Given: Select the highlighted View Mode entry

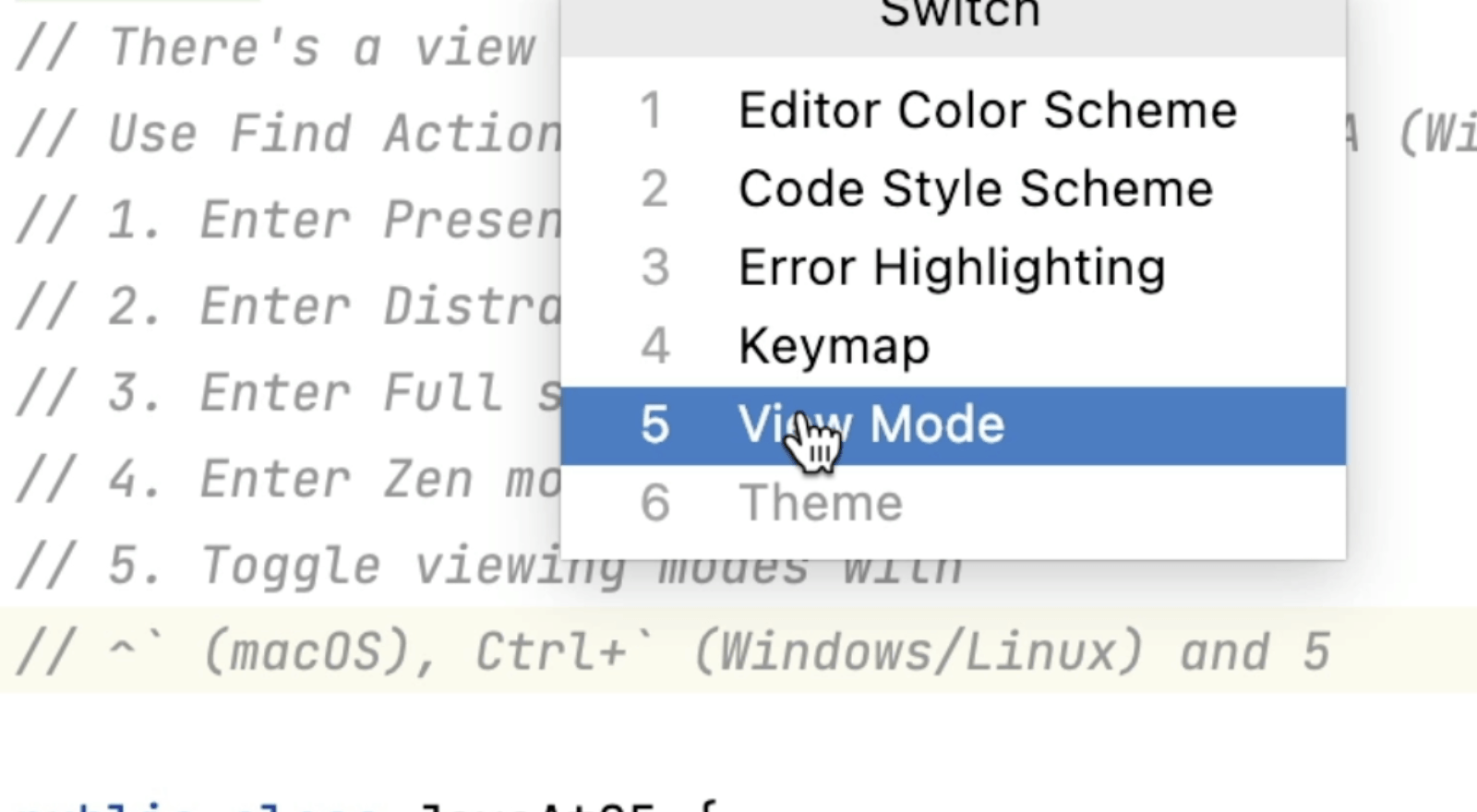Looking at the screenshot, I should point(871,424).
